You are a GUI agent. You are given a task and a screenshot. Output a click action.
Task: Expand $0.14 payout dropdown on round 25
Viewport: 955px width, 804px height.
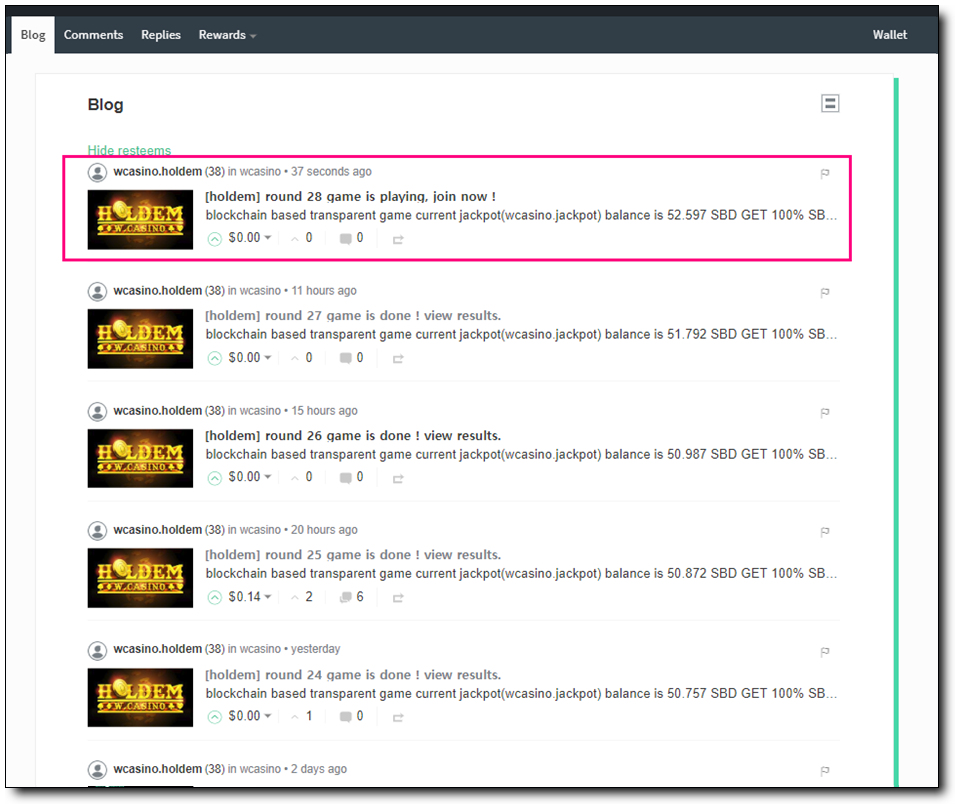click(250, 597)
